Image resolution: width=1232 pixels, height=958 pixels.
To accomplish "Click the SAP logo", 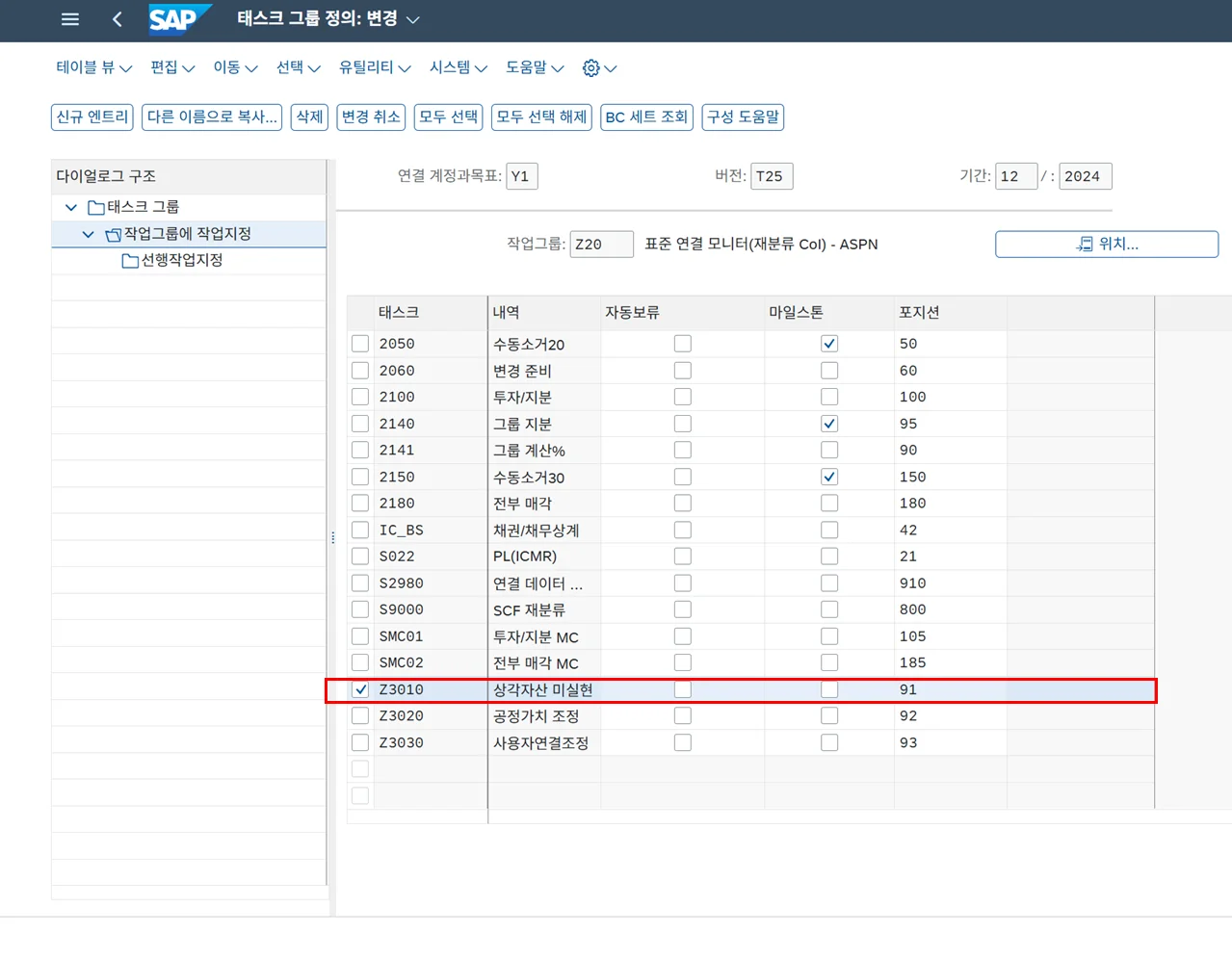I will pyautogui.click(x=174, y=19).
